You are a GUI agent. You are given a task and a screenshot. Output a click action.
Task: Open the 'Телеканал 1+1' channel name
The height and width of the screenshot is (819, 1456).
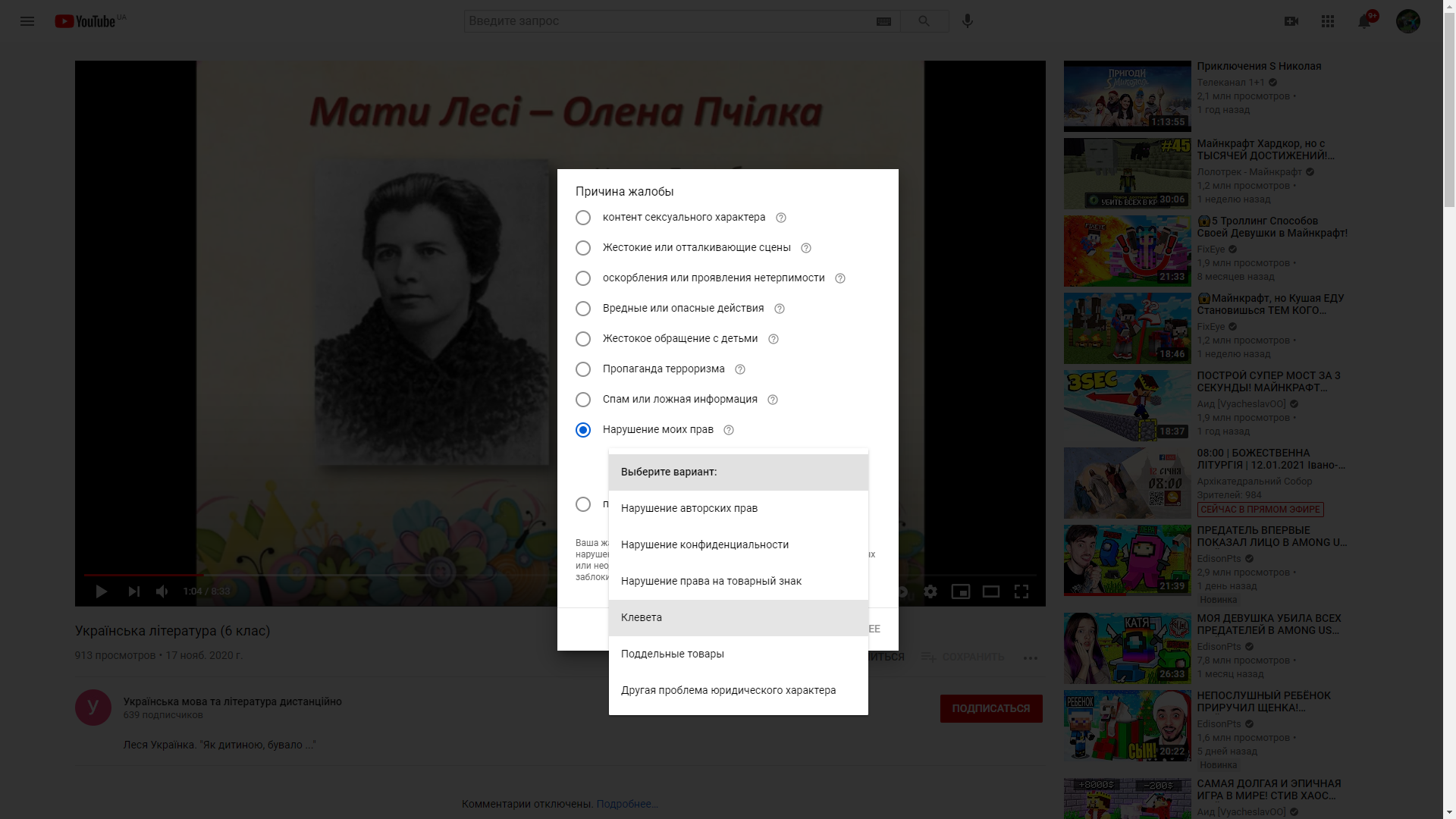pyautogui.click(x=1231, y=83)
